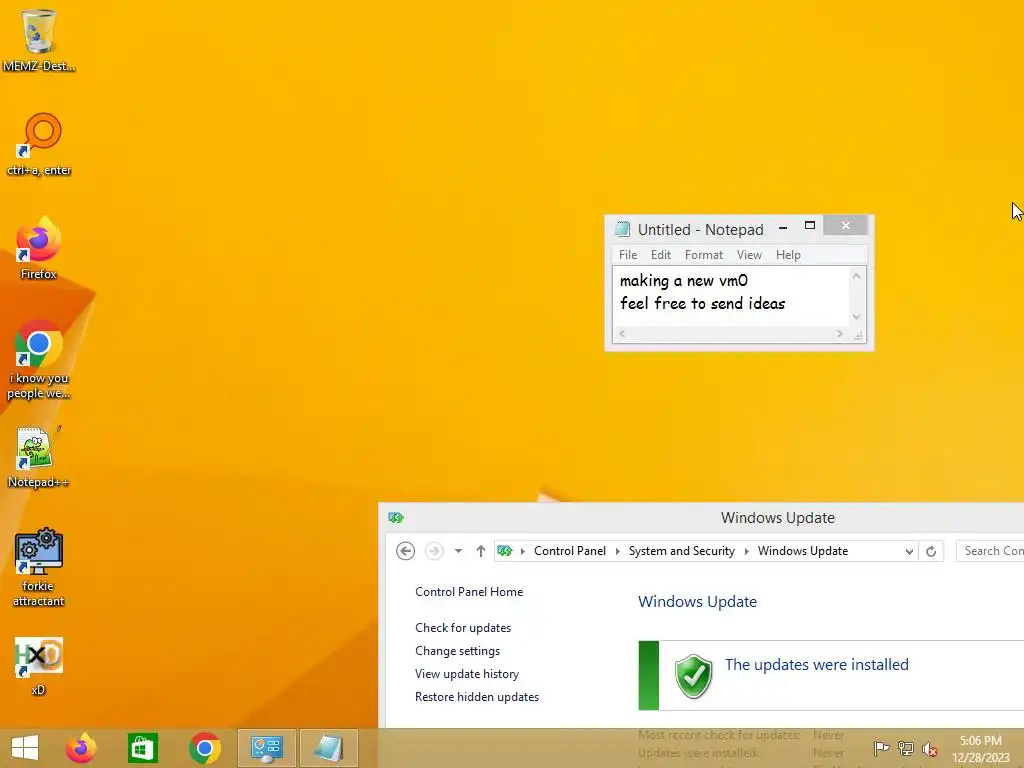Click Notepad horizontal scrollbar left arrow
Viewport: 1024px width, 768px height.
622,334
